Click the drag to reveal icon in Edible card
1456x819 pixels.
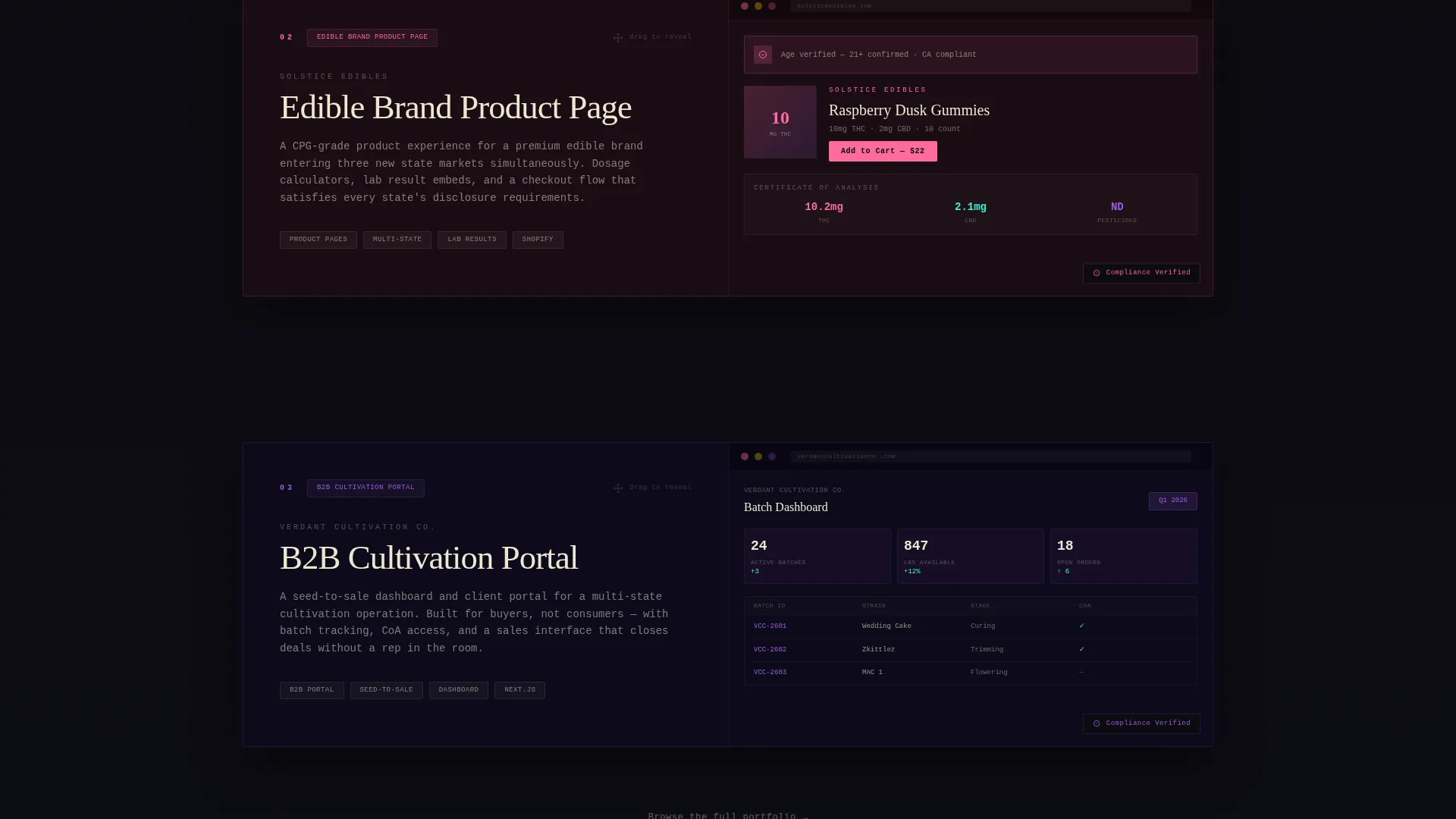(x=618, y=37)
